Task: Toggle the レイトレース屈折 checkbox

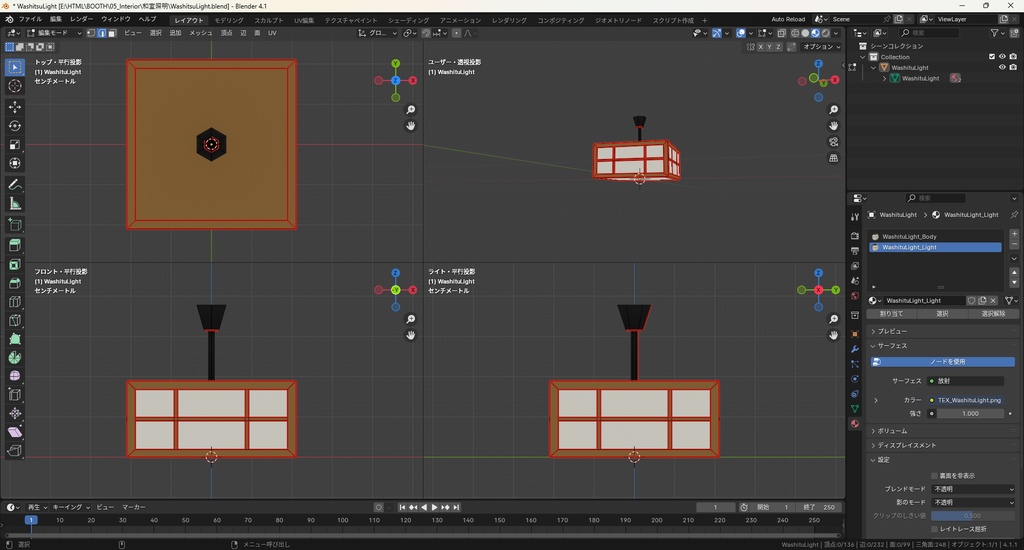Action: (934, 528)
